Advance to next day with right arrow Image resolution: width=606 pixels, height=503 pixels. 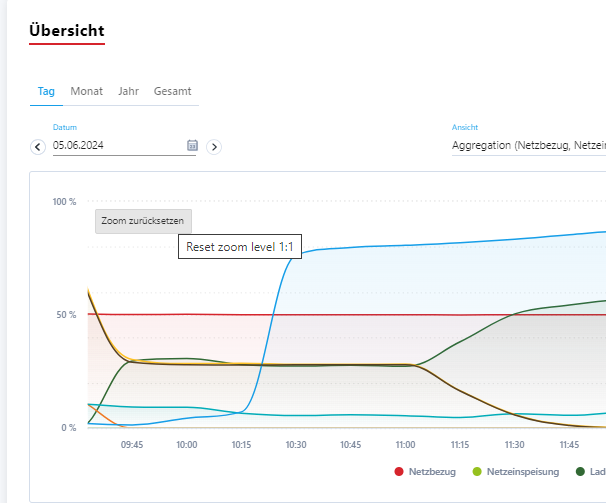[x=213, y=147]
